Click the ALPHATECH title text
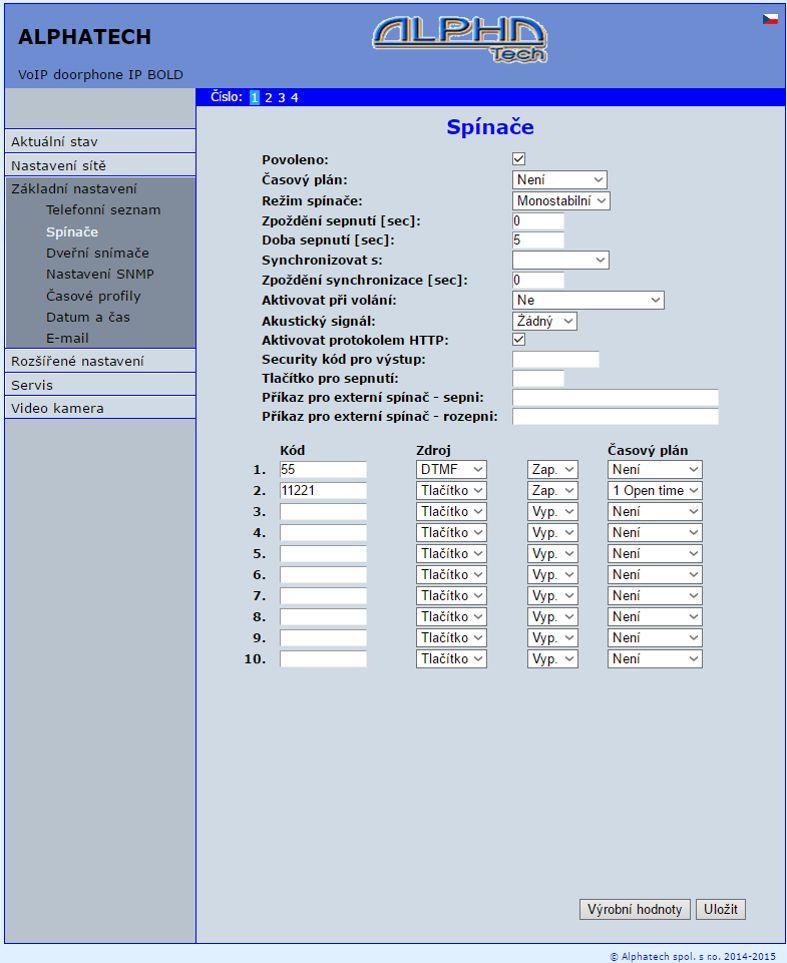The width and height of the screenshot is (787, 963). 85,37
